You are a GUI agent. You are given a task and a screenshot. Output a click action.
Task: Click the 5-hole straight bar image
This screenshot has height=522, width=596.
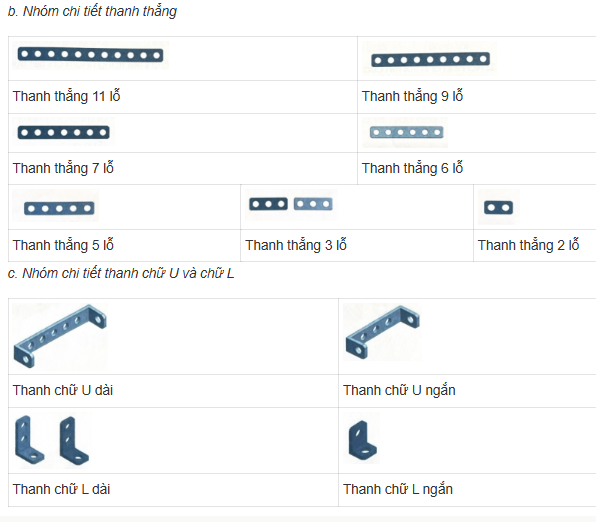59,208
